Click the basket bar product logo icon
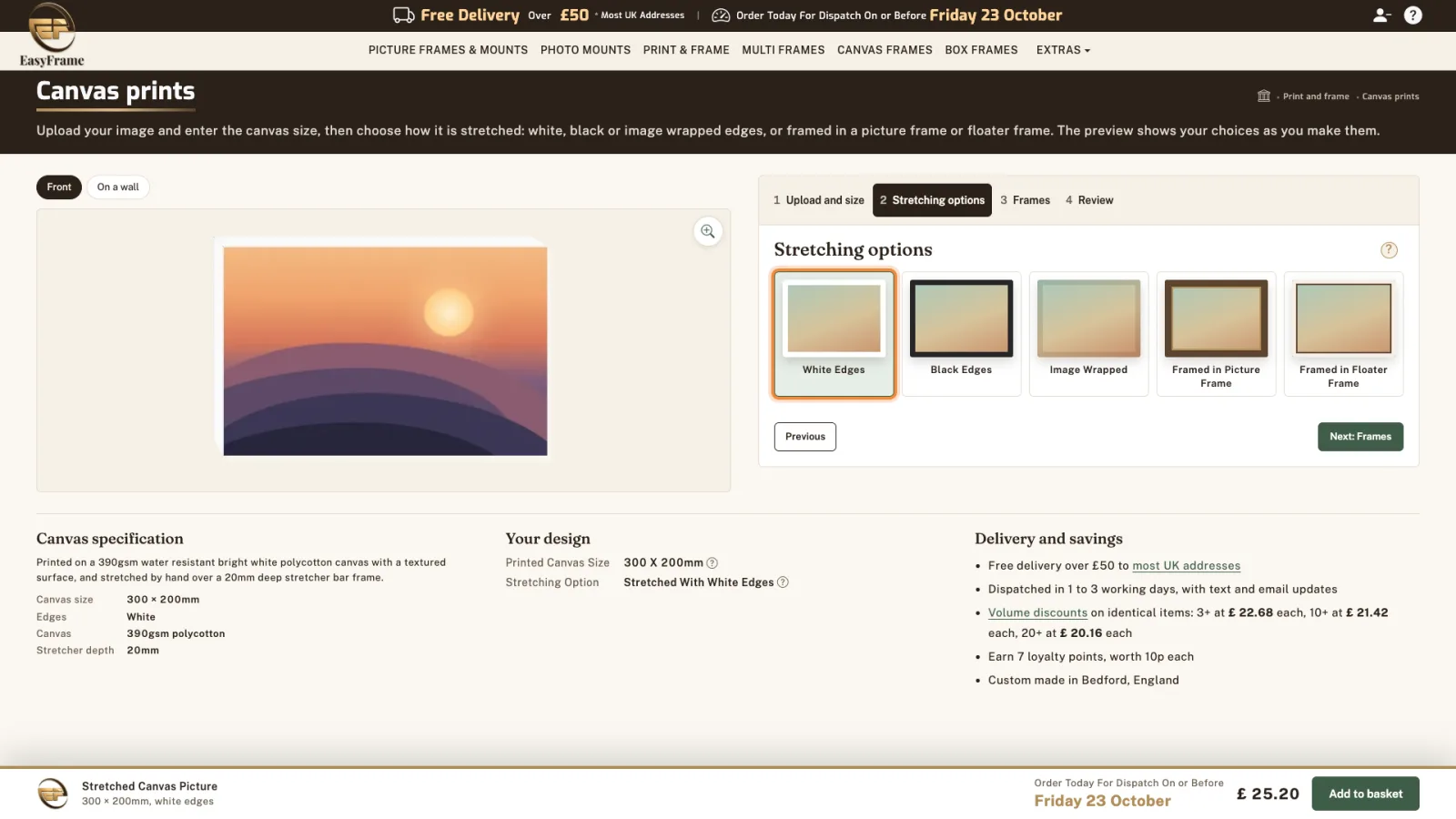Image resolution: width=1456 pixels, height=819 pixels. 52,794
